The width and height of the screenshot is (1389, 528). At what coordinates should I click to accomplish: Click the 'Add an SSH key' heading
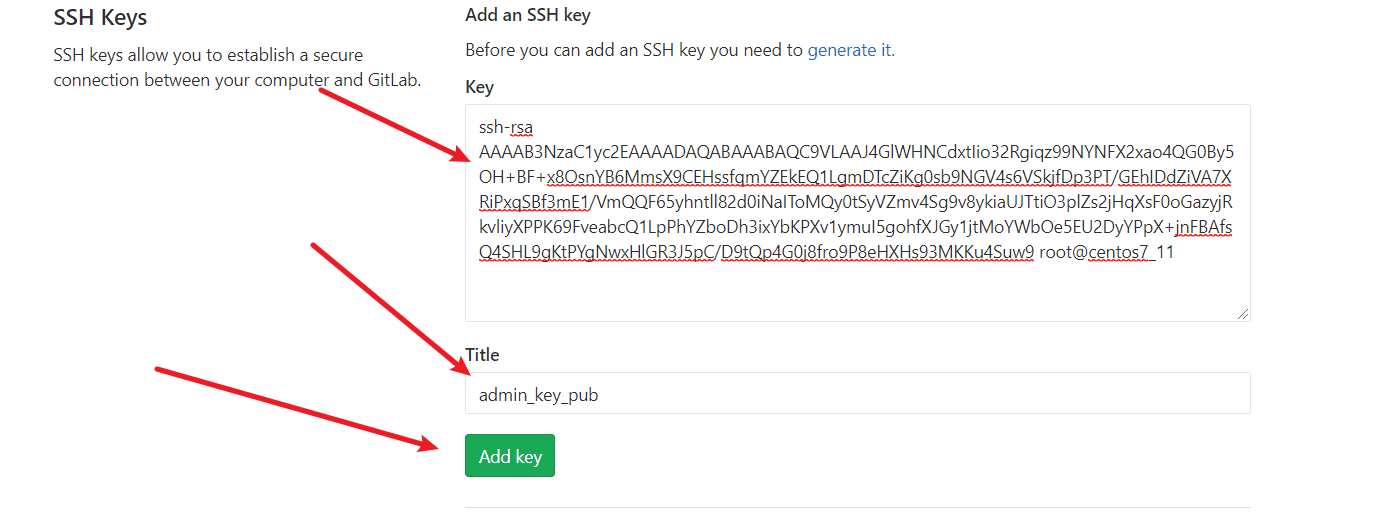527,16
